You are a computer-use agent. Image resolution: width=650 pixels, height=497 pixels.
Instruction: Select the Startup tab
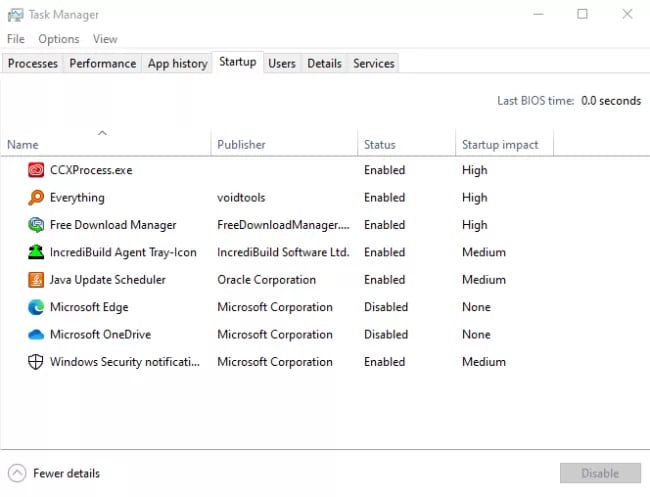tap(238, 62)
